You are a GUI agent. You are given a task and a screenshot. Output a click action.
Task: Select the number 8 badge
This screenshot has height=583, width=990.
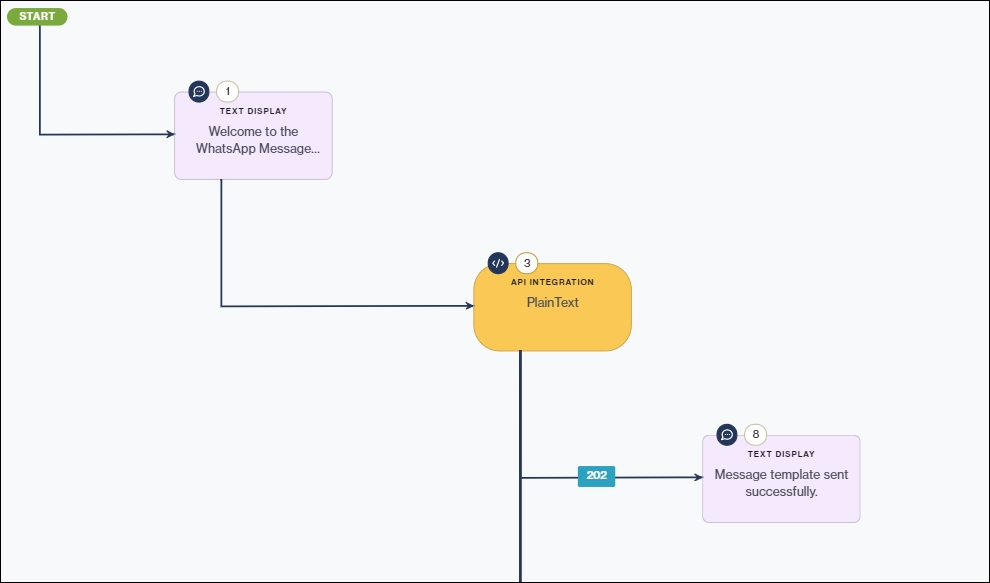pyautogui.click(x=756, y=434)
